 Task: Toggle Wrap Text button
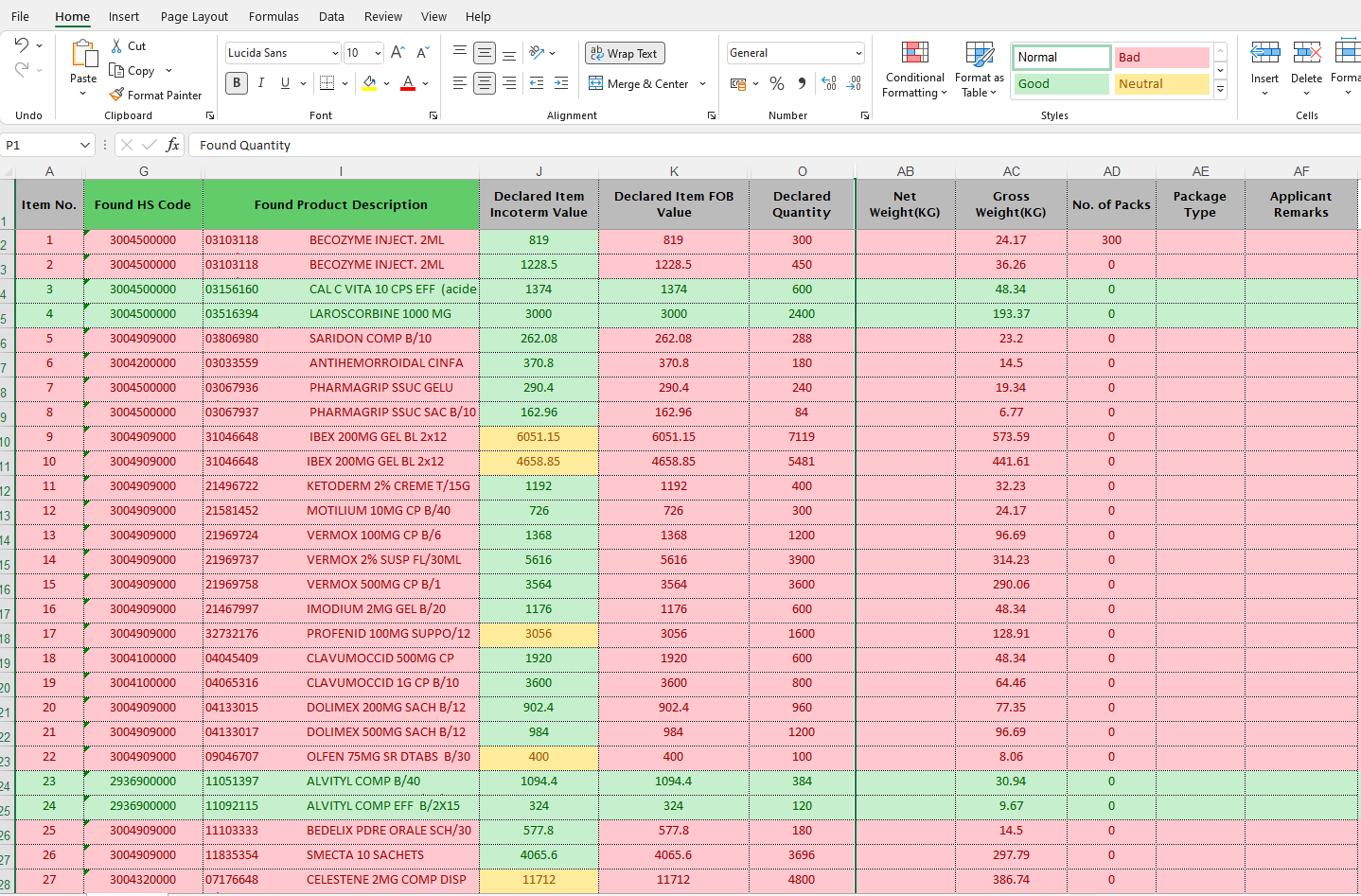click(625, 53)
